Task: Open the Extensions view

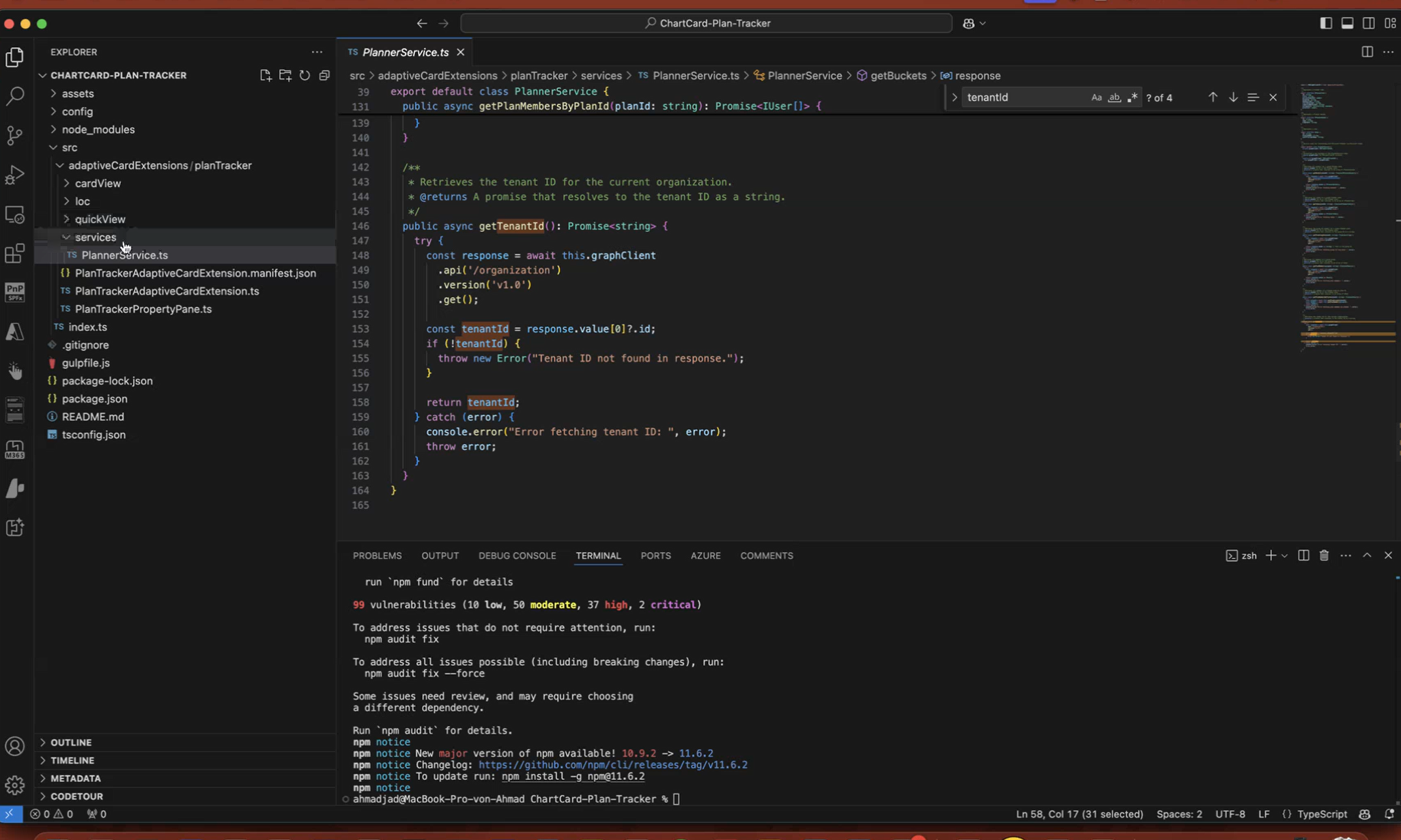Action: coord(15,254)
